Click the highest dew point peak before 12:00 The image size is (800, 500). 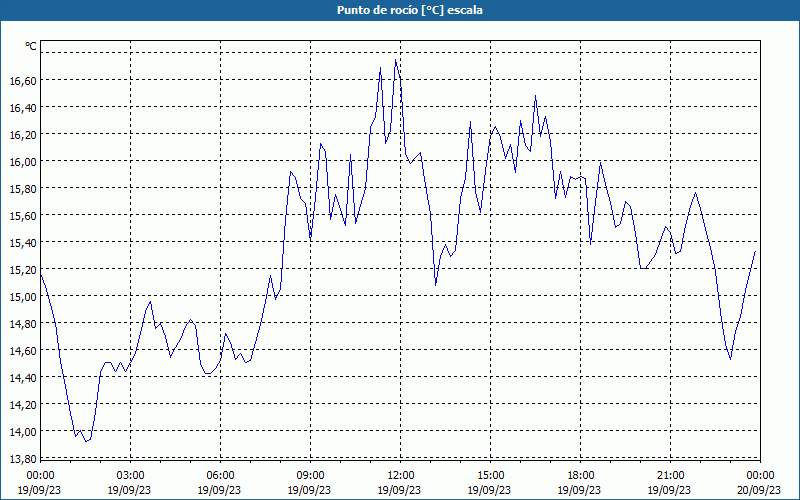click(395, 60)
